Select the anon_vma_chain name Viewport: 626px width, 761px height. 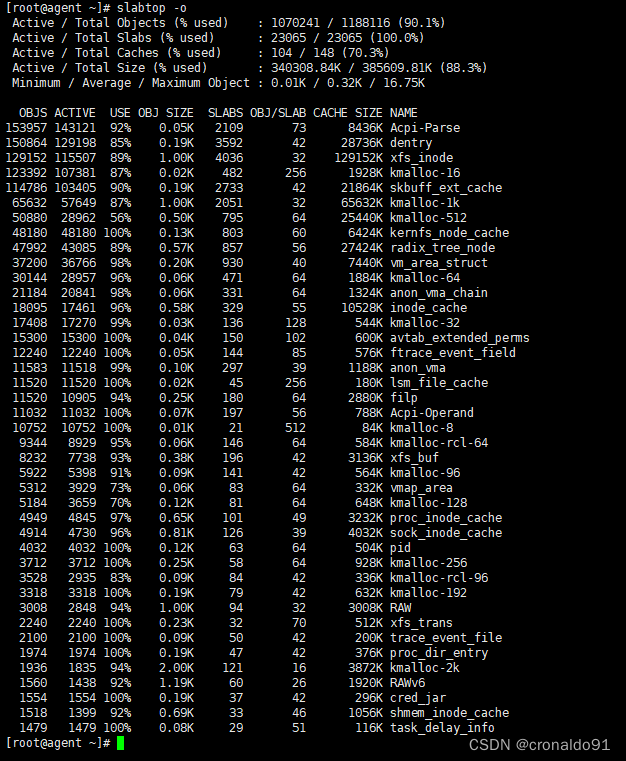click(439, 294)
